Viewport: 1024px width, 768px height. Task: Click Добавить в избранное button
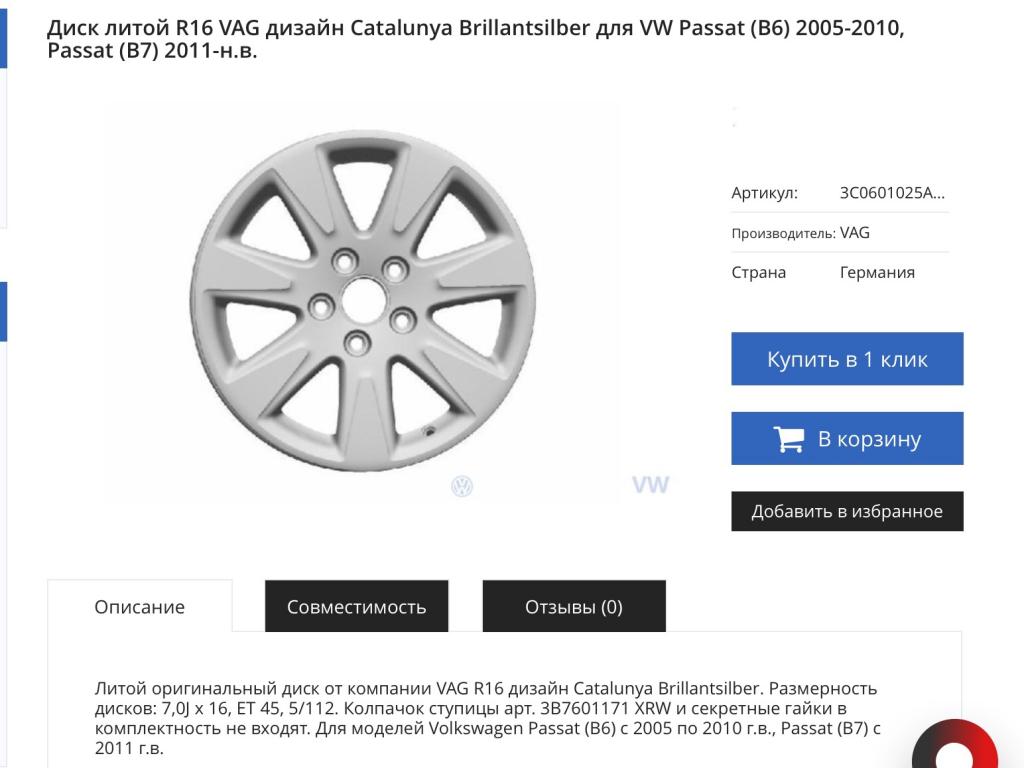(x=847, y=511)
